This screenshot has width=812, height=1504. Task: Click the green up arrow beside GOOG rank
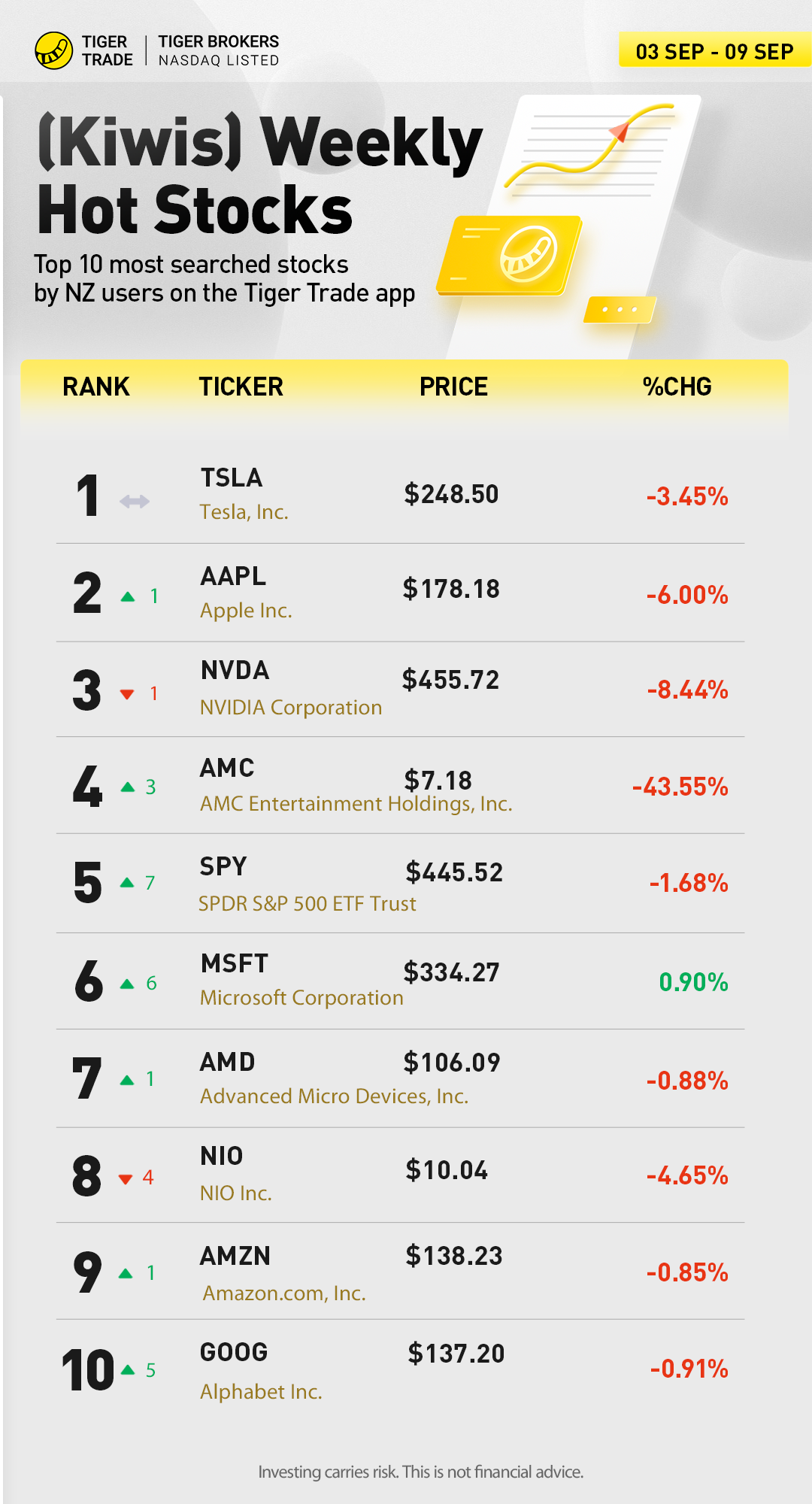128,1370
